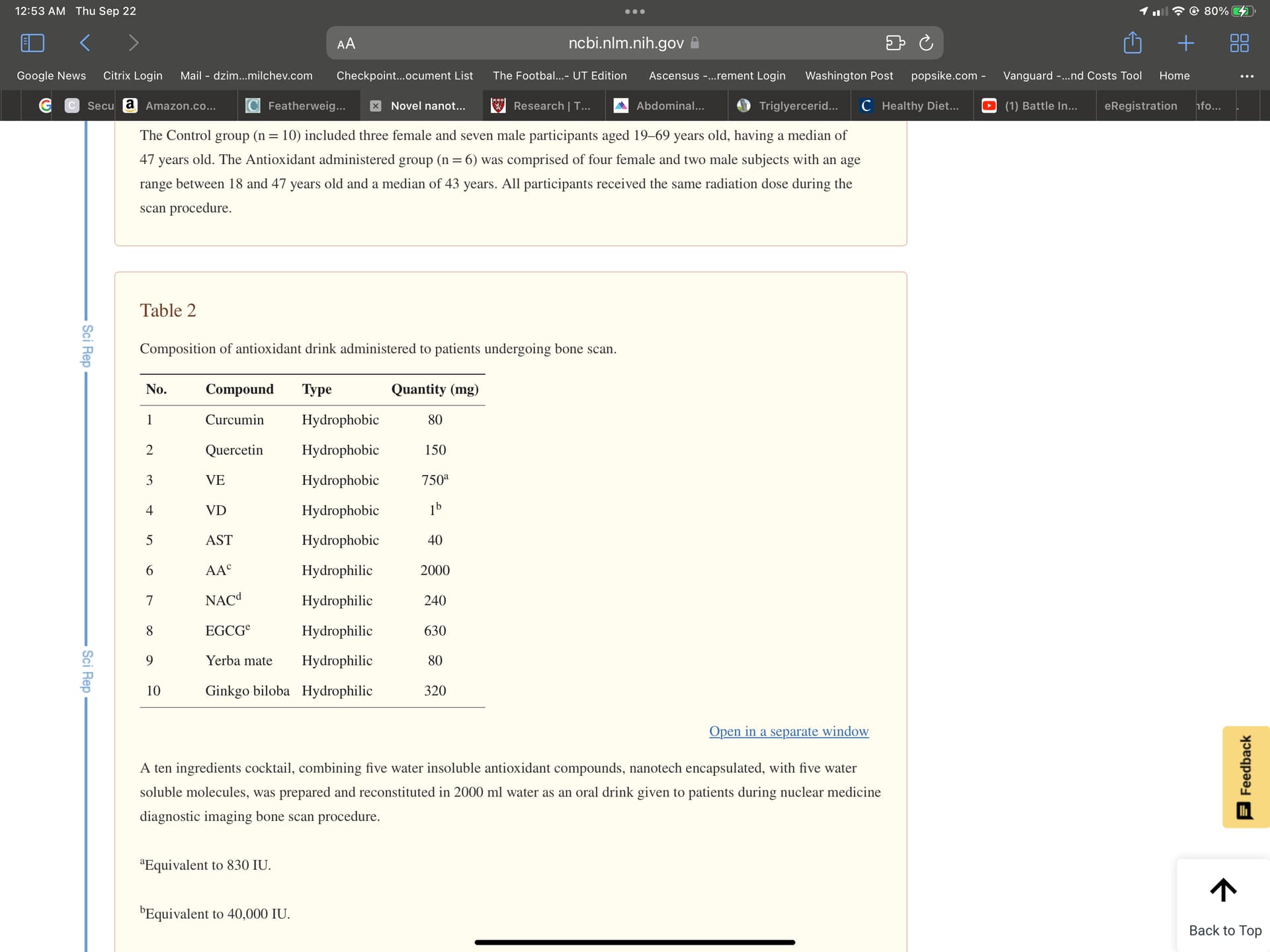Open the share sheet
The height and width of the screenshot is (952, 1270).
[x=1132, y=42]
